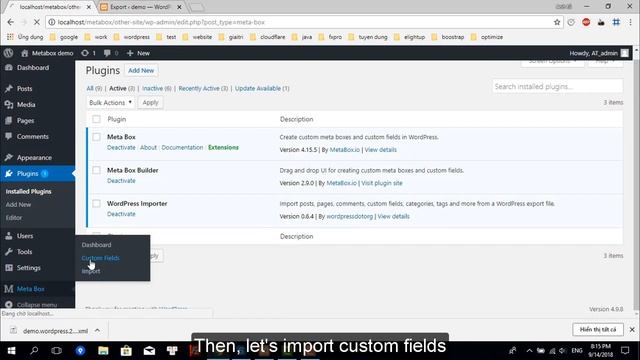Open the wordpress bookmarks folder
Image resolution: width=640 pixels, height=360 pixels.
point(132,37)
